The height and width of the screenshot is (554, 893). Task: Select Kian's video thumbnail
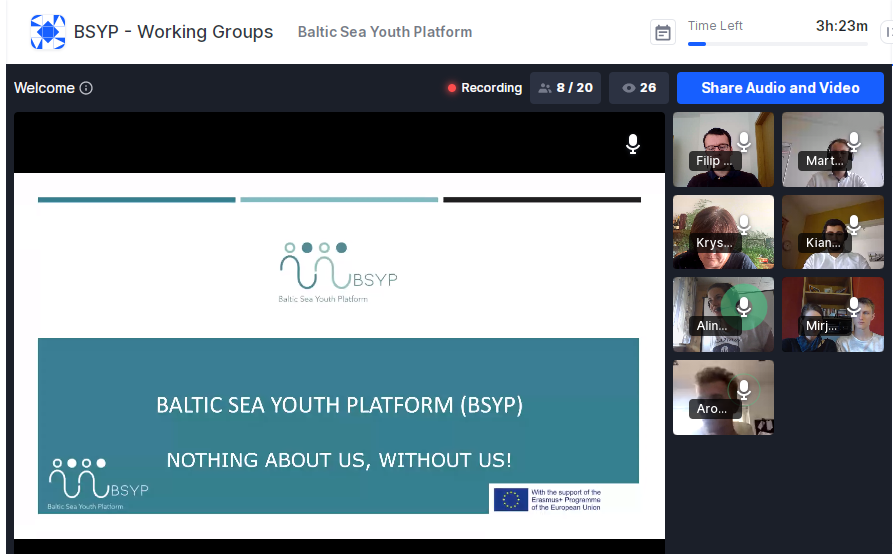pos(833,232)
